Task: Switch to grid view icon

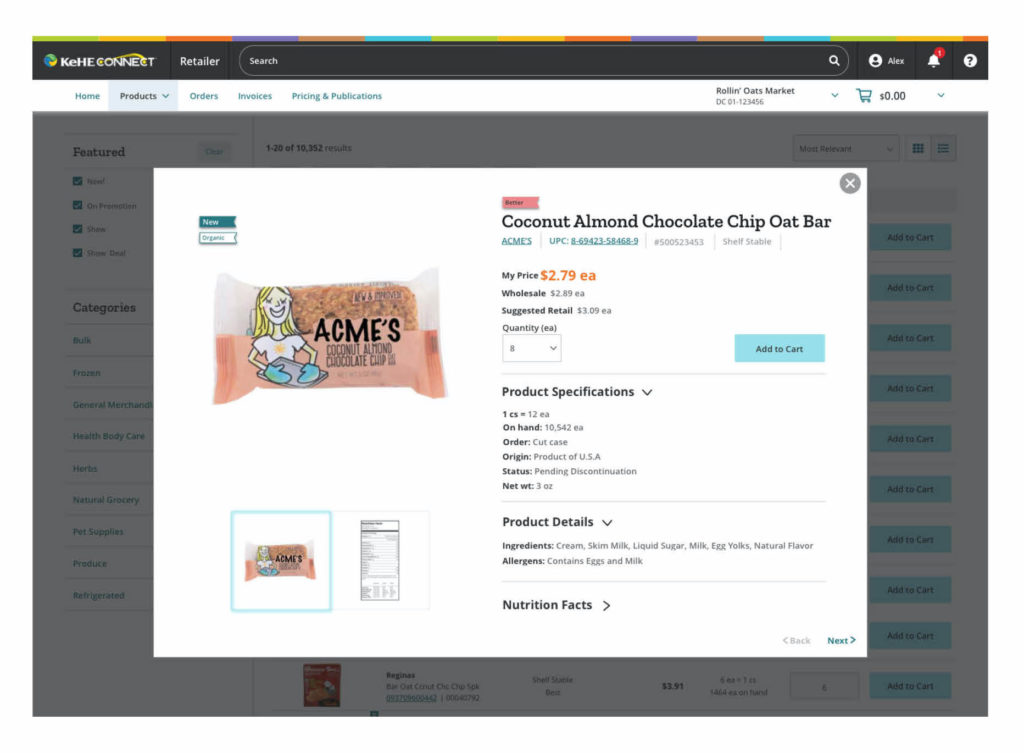Action: coord(918,148)
